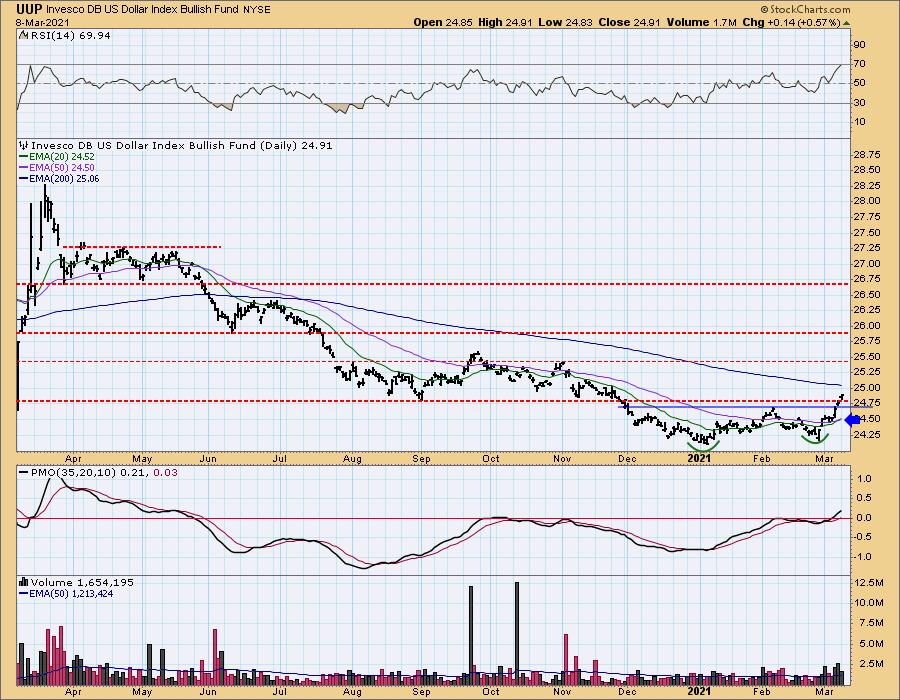Click the Chg +0.14 (+0.57%) header value
Viewport: 900px width, 700px height.
(792, 22)
